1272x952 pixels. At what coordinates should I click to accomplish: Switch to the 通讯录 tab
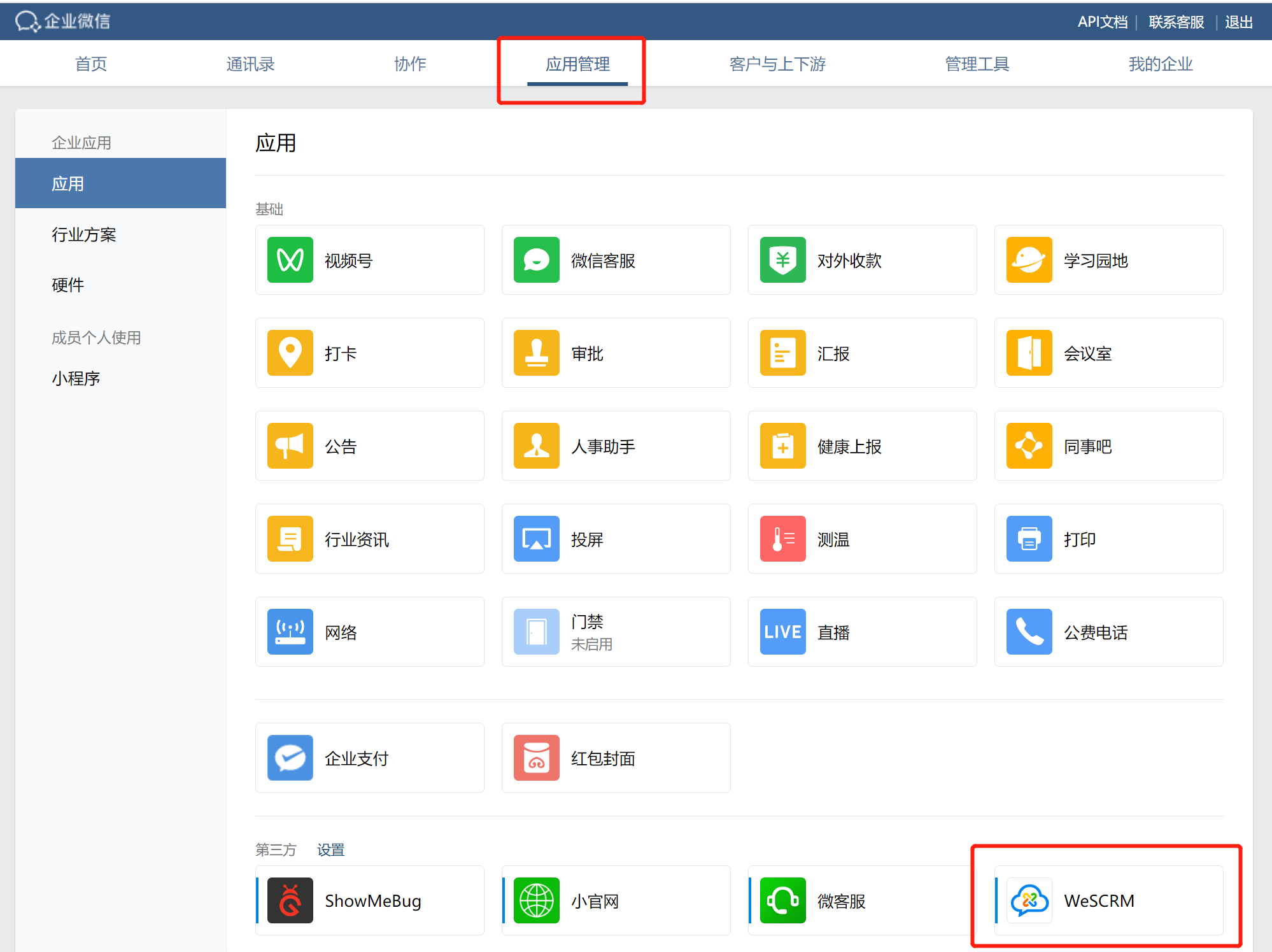point(250,64)
